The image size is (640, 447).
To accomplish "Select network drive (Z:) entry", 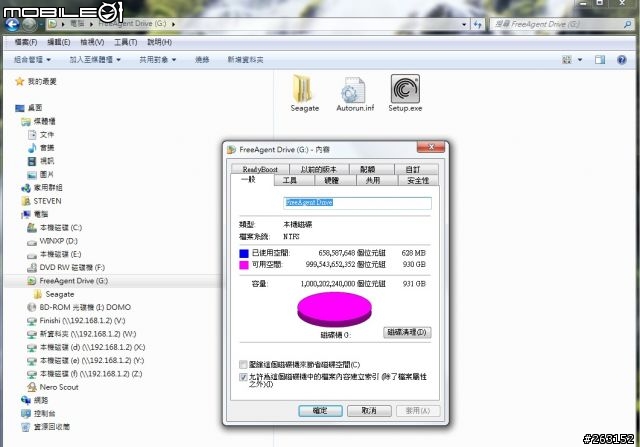I will pos(84,374).
